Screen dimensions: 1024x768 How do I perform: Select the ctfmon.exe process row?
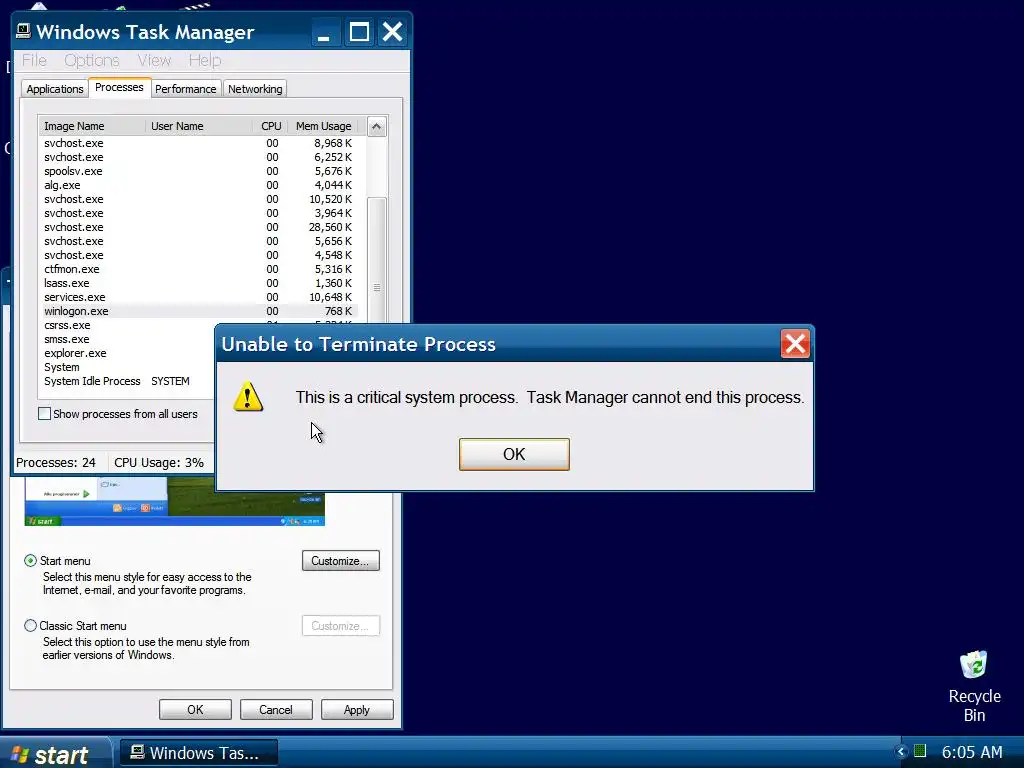click(x=199, y=269)
